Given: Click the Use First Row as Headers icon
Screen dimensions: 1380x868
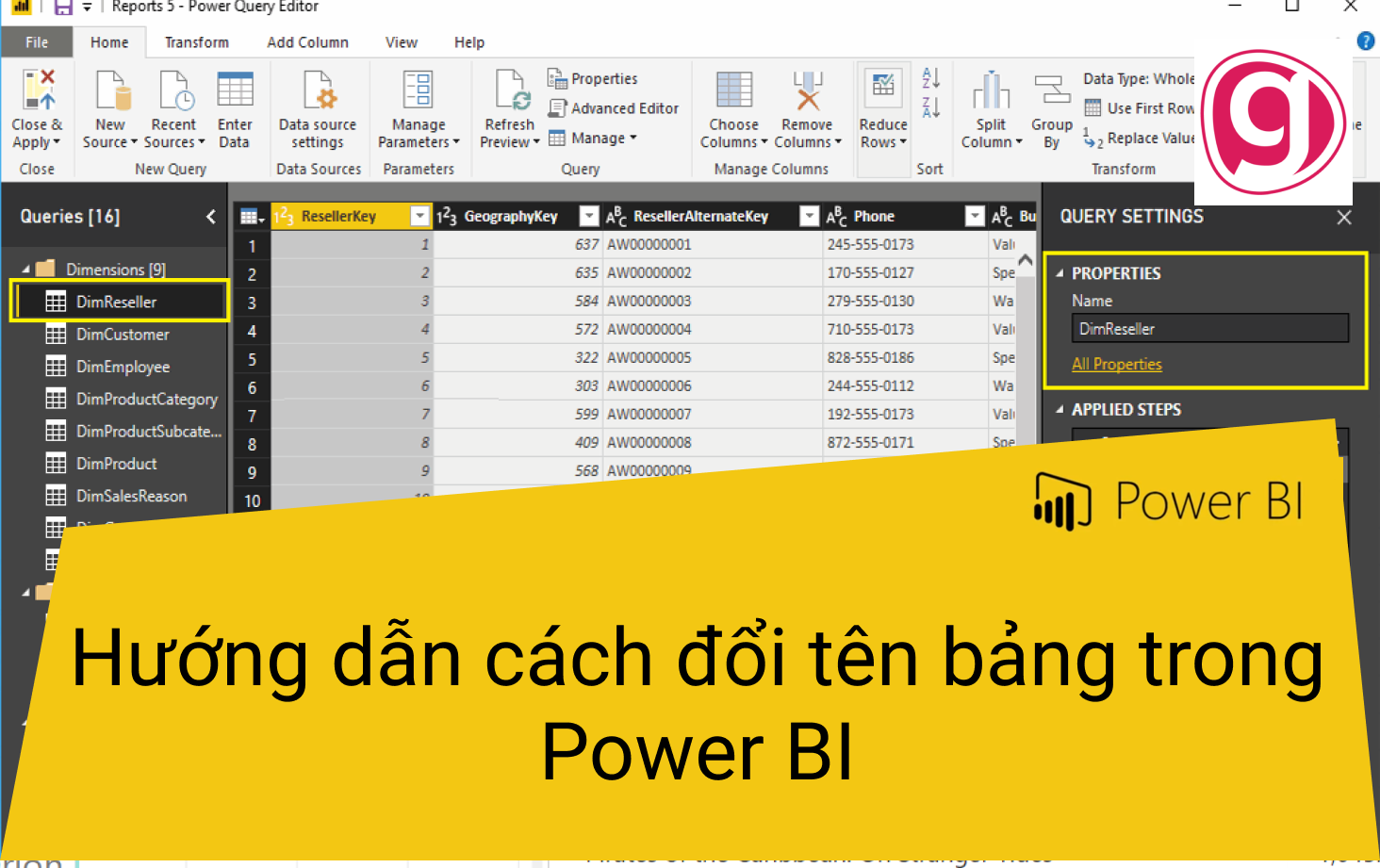Looking at the screenshot, I should pos(1092,107).
